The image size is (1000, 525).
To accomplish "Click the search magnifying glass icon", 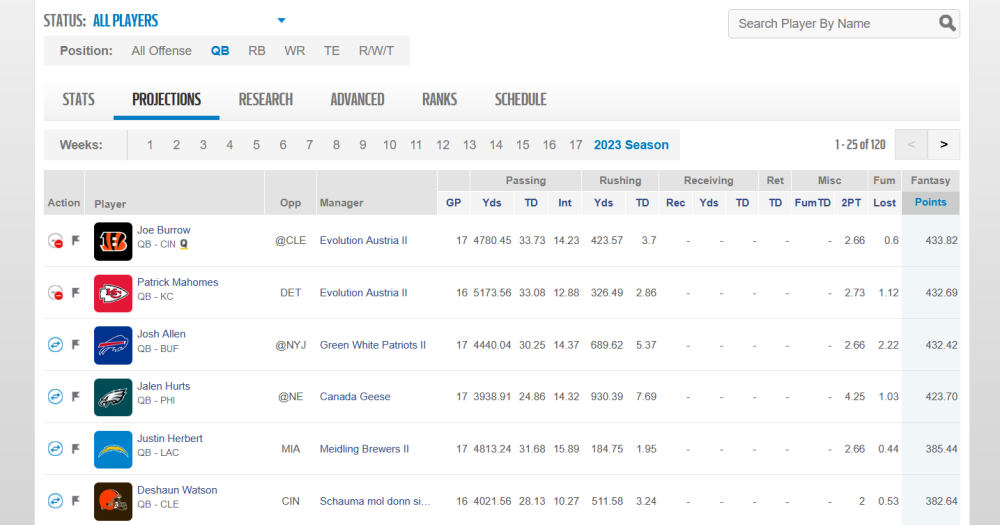I will pos(946,24).
